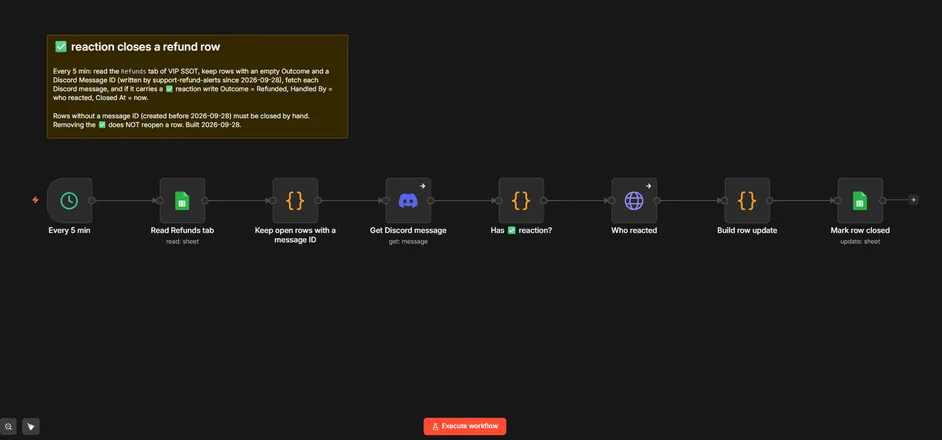Open the Get Discord message node icon
Viewport: 942px width, 440px height.
pos(408,201)
